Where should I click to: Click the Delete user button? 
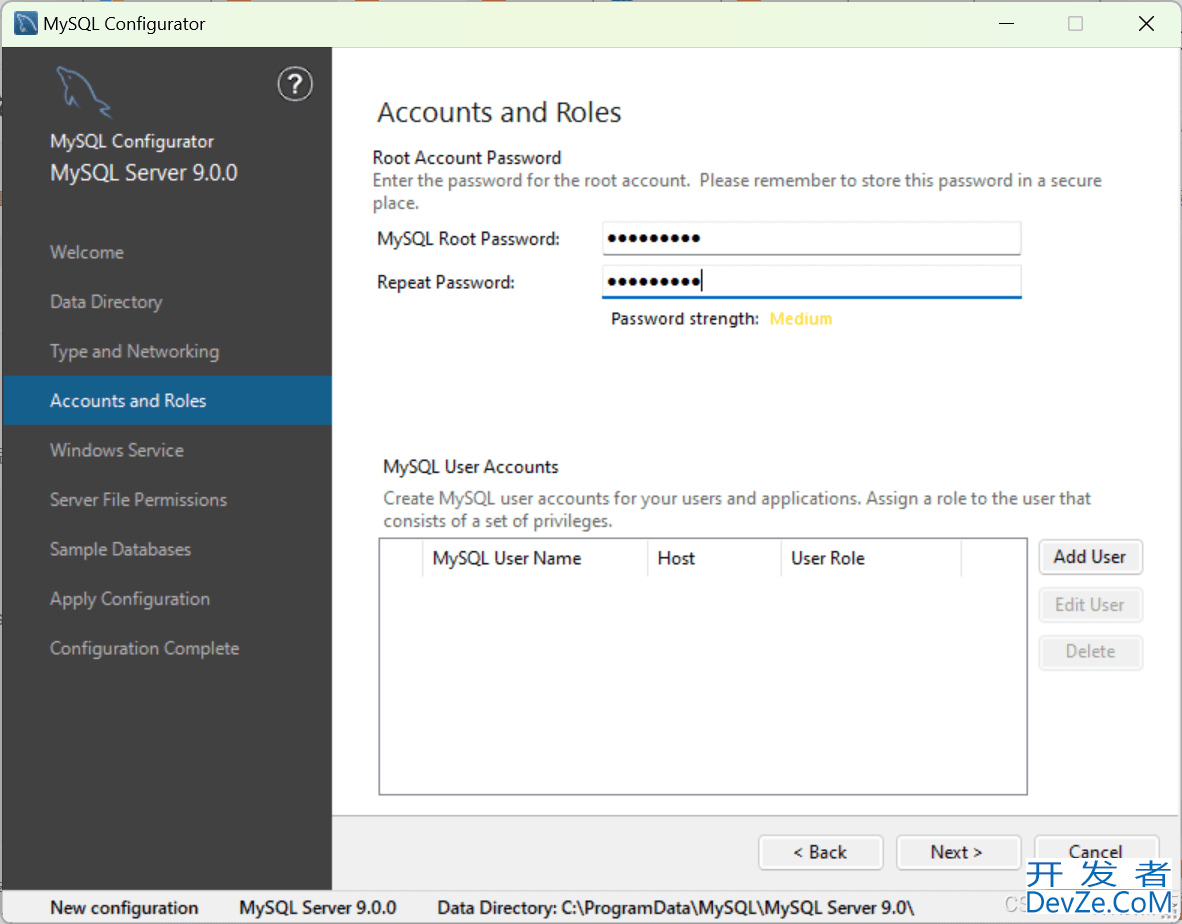(1090, 651)
